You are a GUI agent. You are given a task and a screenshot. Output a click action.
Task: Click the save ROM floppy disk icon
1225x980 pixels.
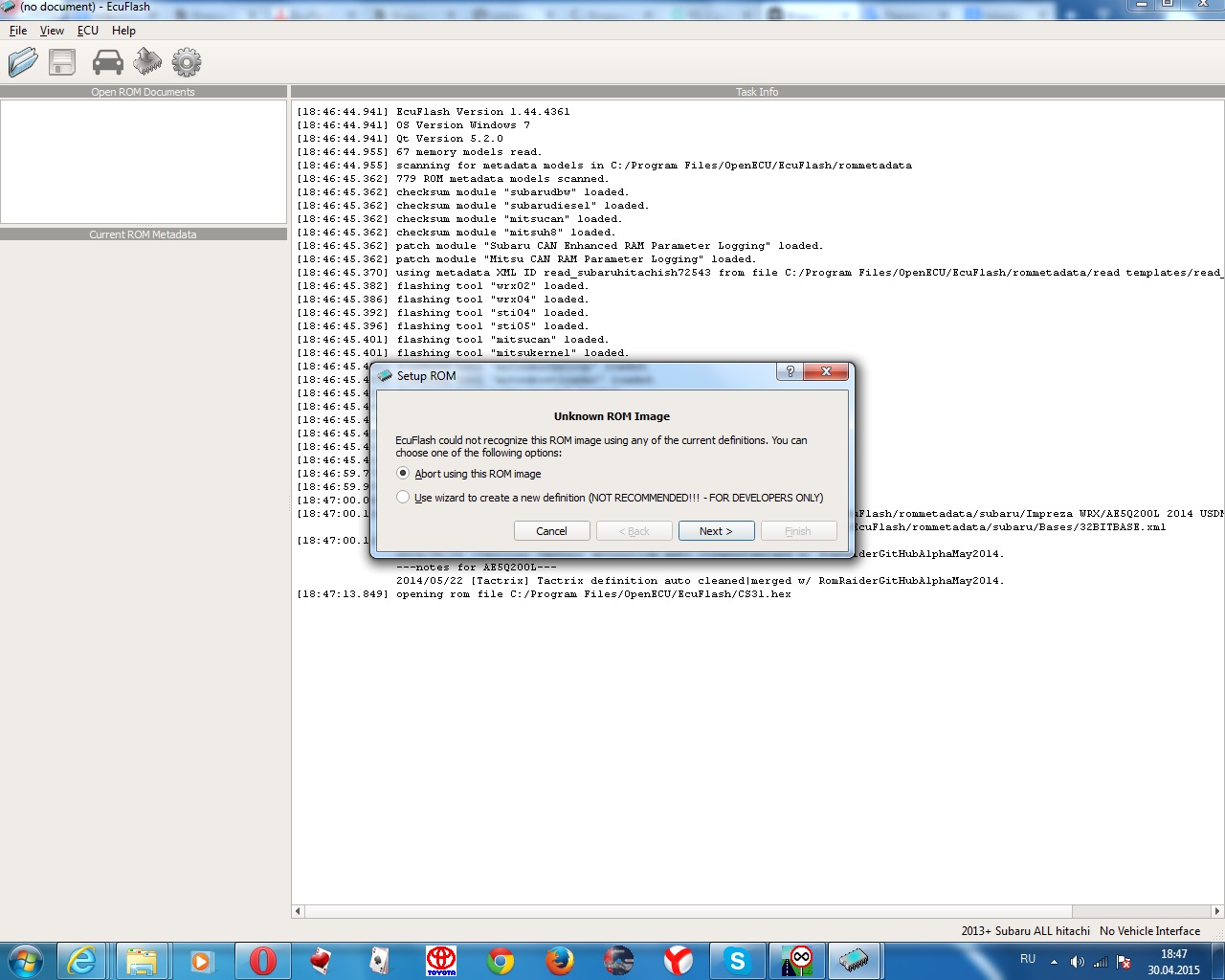pyautogui.click(x=63, y=63)
